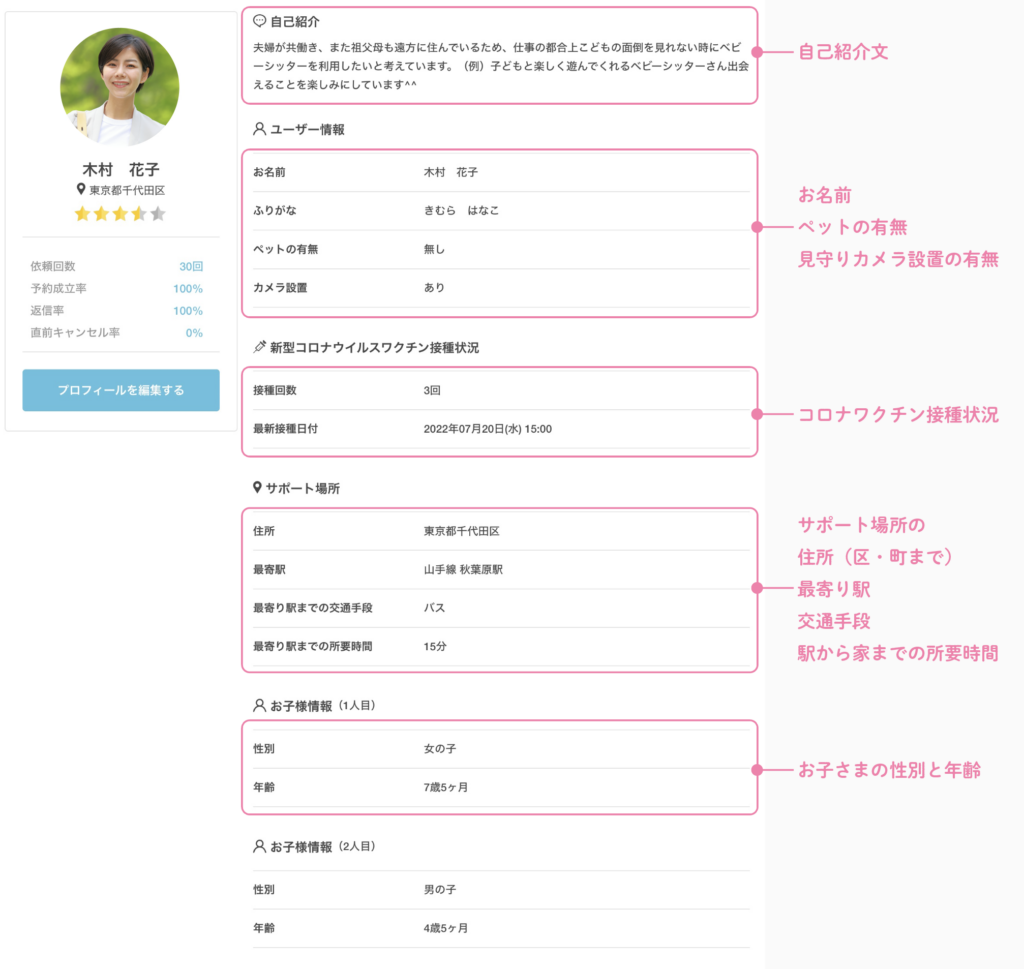Click the gender value 女の子
This screenshot has height=969, width=1024.
tap(440, 748)
